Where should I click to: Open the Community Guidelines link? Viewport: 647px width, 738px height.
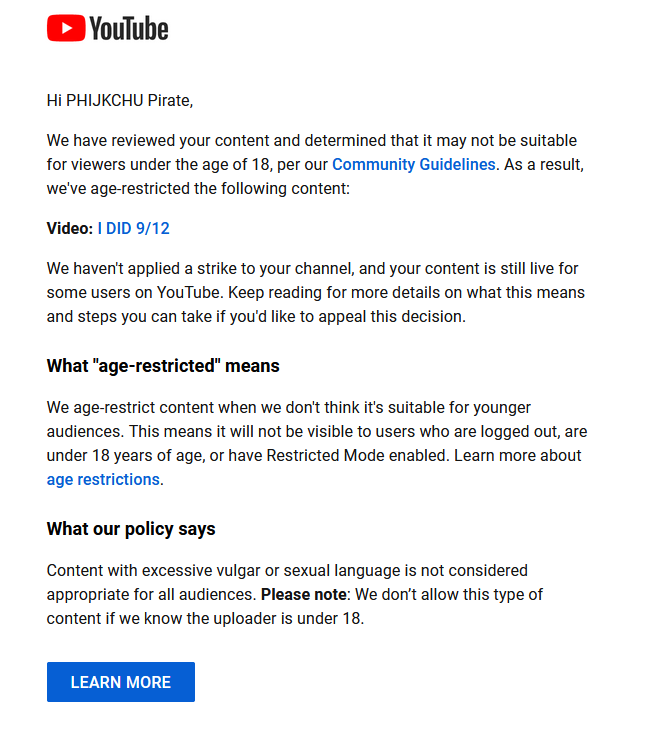[414, 164]
